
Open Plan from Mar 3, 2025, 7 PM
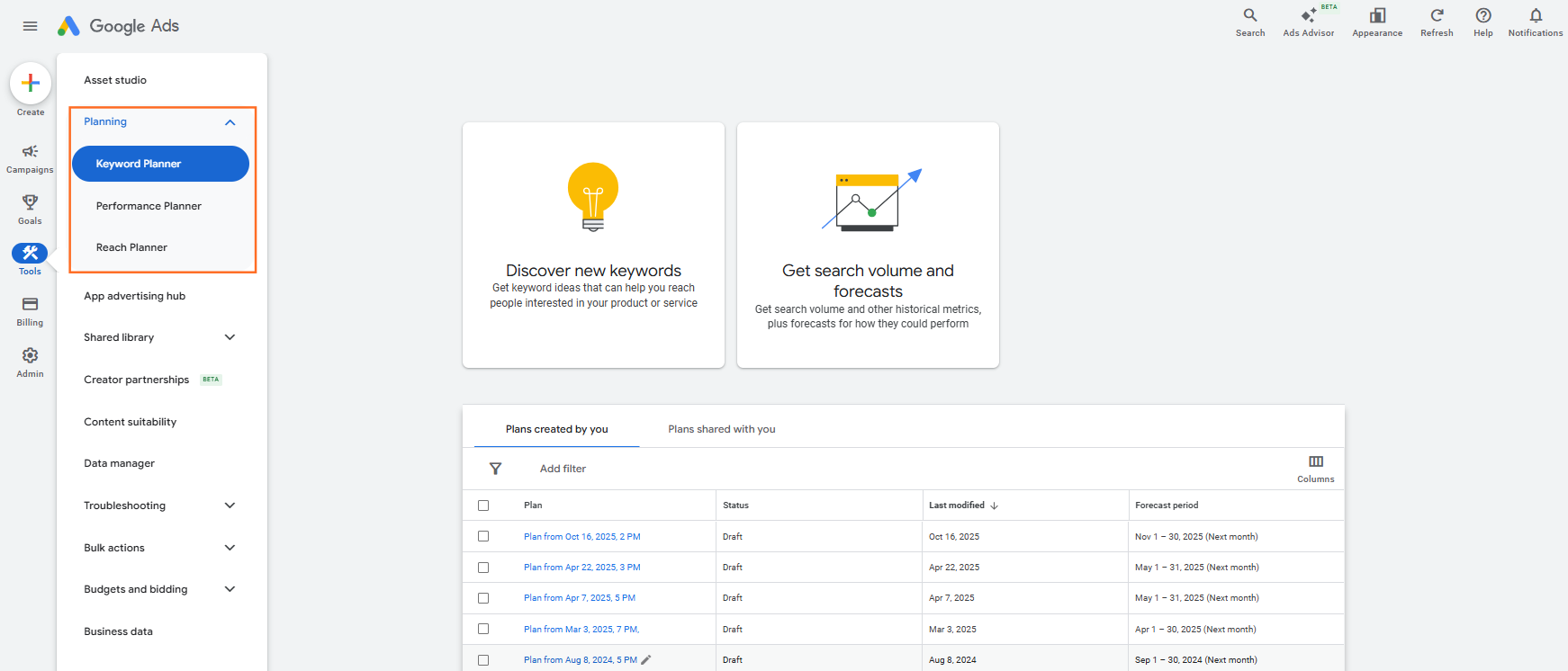(581, 630)
